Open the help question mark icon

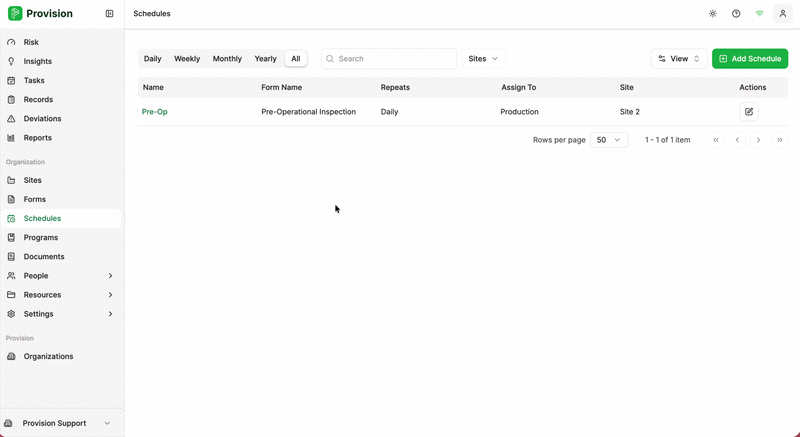pyautogui.click(x=736, y=14)
